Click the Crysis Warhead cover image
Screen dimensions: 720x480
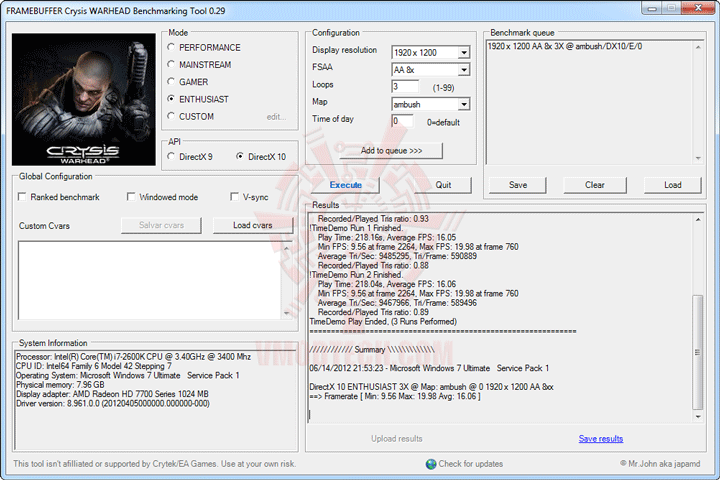84,99
